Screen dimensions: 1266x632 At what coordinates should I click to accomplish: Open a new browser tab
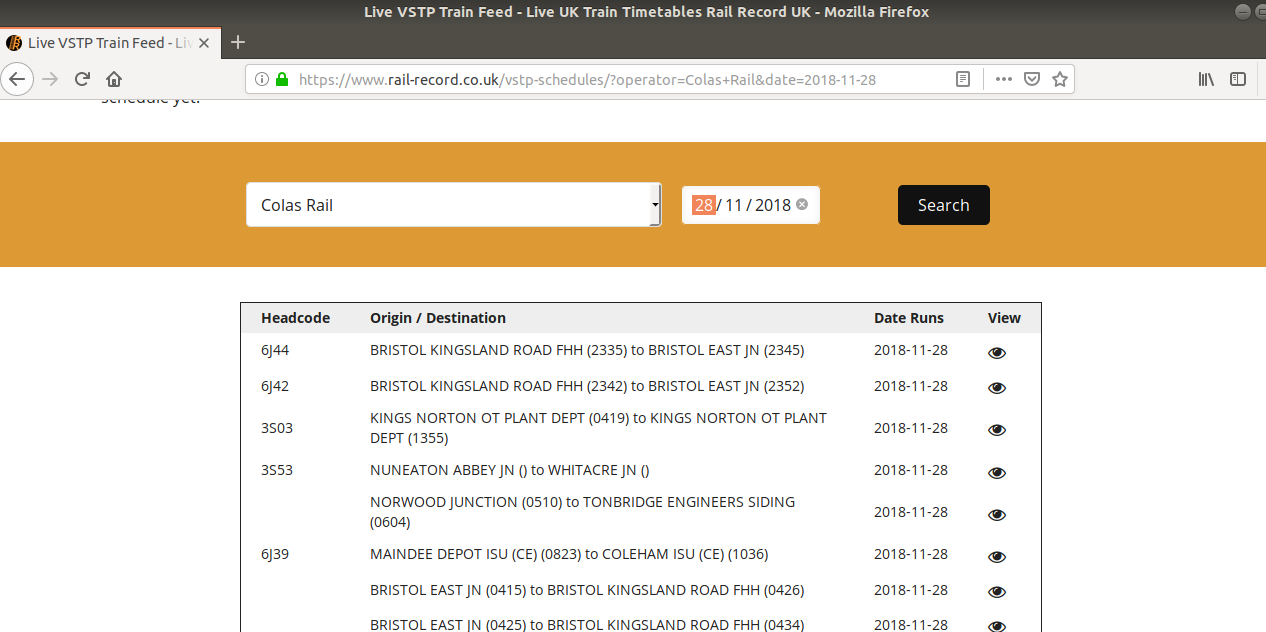(x=237, y=42)
